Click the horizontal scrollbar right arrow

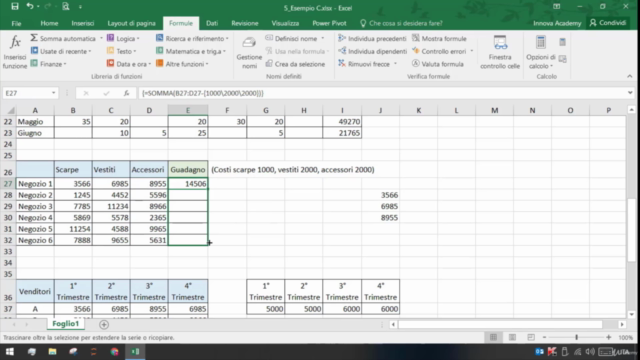coord(622,324)
